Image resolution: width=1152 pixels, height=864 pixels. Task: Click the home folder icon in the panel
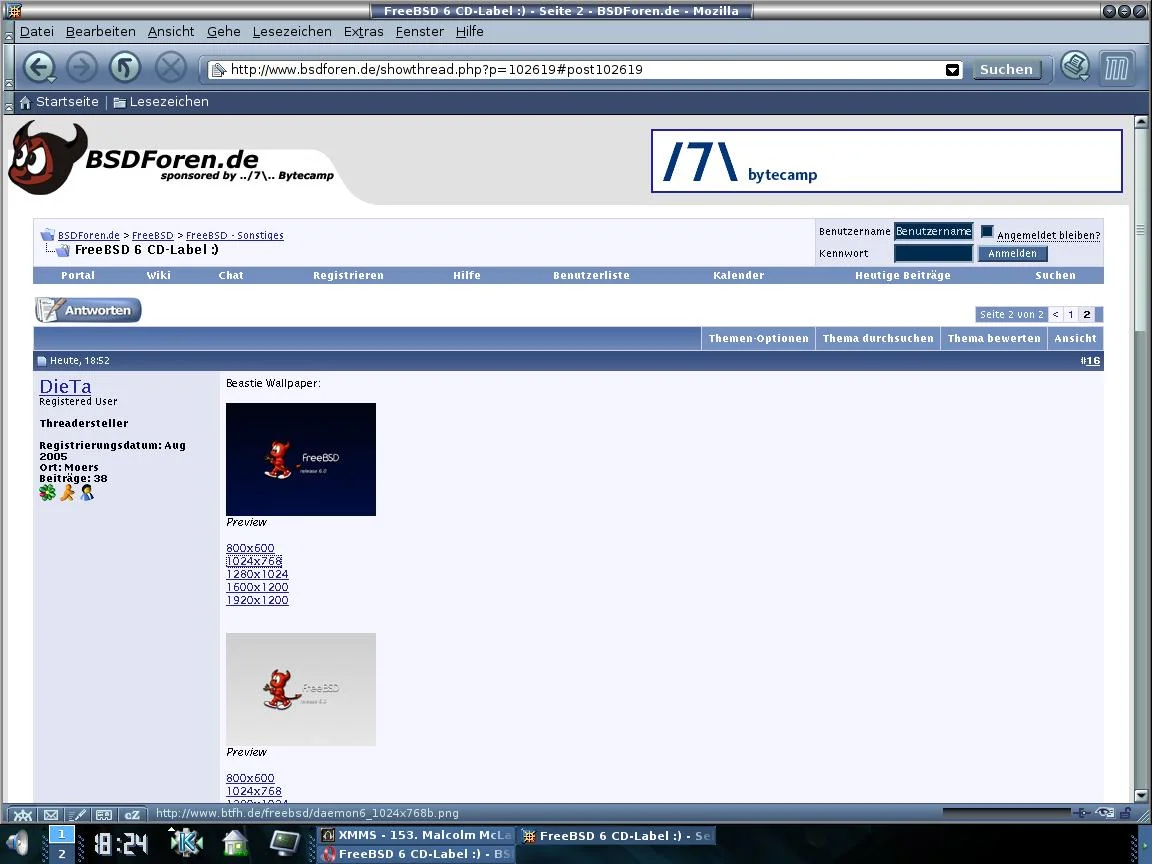[236, 843]
